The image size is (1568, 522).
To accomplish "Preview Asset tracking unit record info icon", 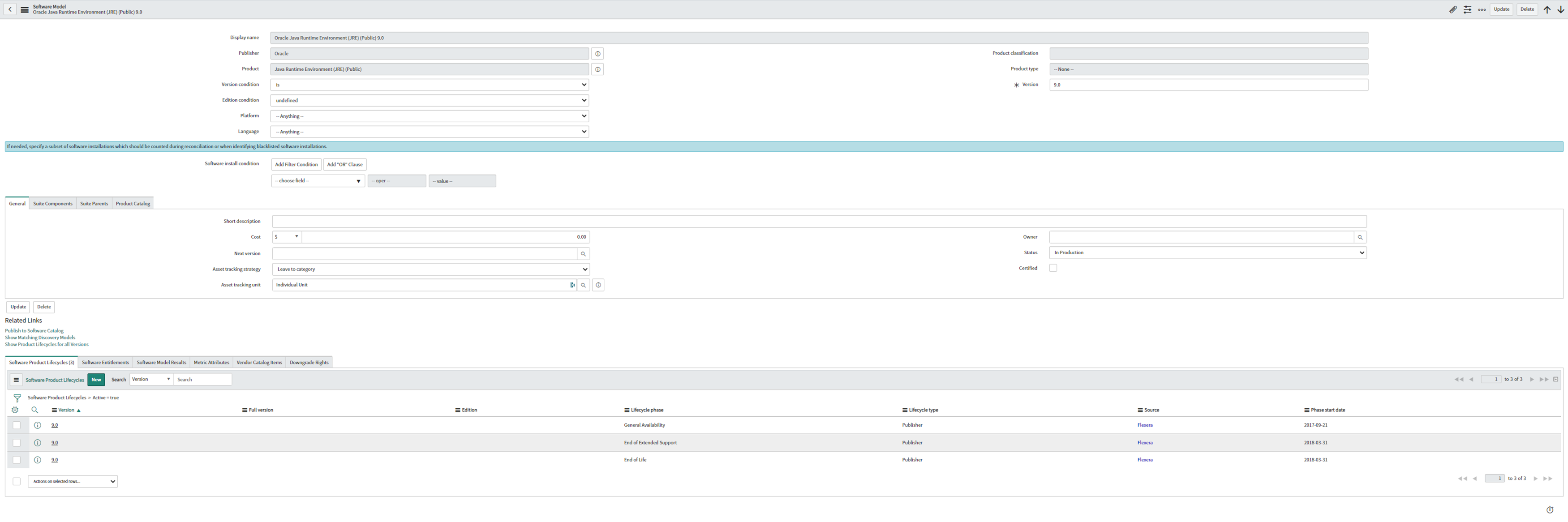I will click(598, 285).
